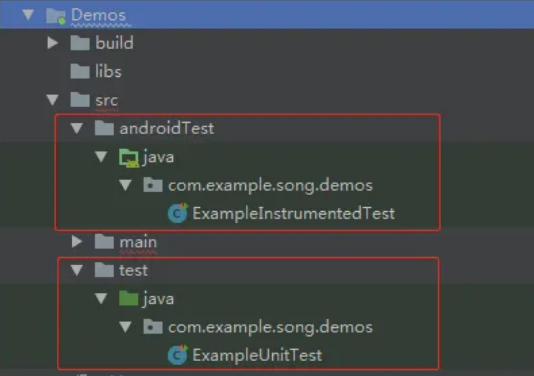Expand the main folder arrow

click(77, 241)
